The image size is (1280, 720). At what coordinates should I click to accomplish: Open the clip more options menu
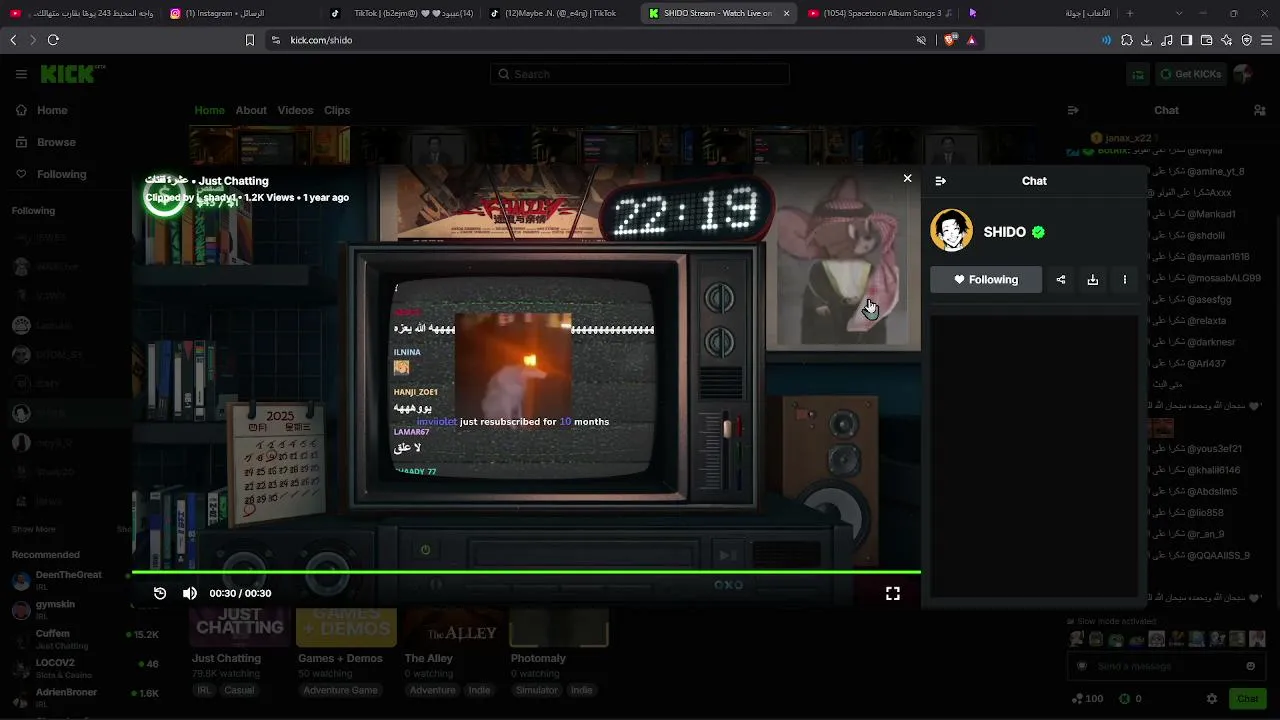1125,280
